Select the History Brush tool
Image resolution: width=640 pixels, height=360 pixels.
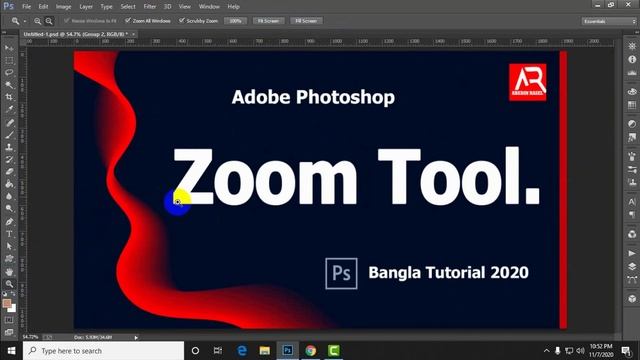tap(9, 159)
